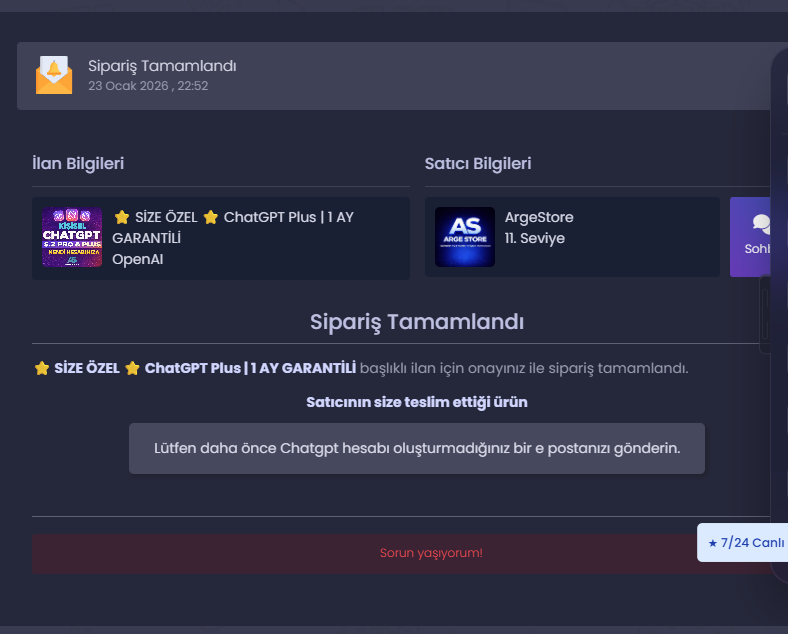Click the ArgeStore seller avatar logo

[x=465, y=237]
